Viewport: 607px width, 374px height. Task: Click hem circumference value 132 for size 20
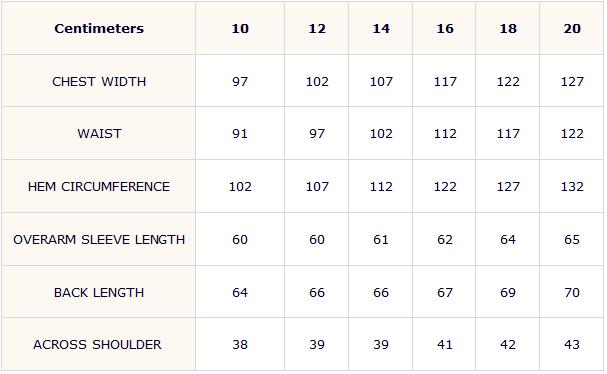coord(572,187)
